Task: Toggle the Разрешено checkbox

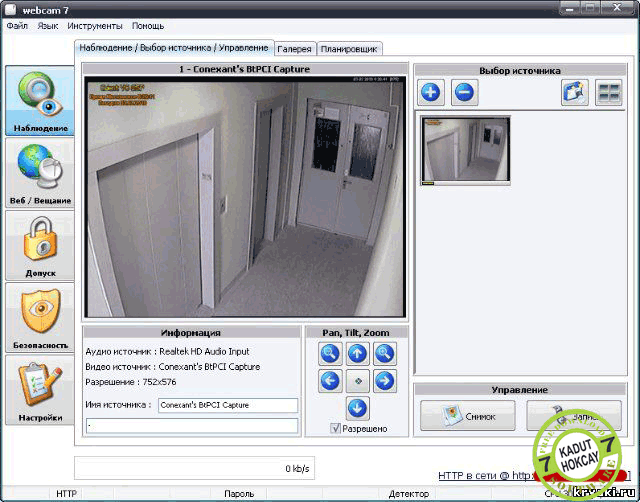Action: point(335,429)
